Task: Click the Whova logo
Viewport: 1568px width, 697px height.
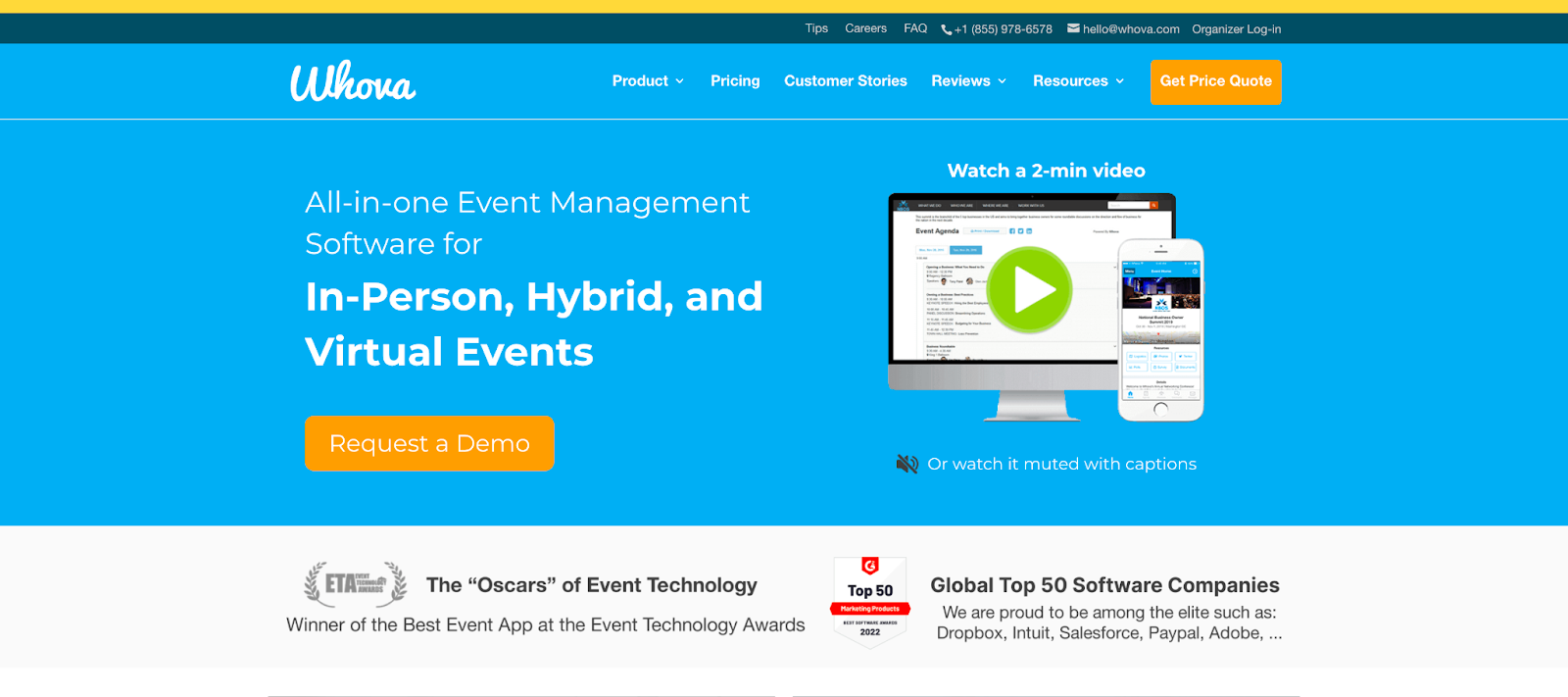Action: tap(353, 81)
